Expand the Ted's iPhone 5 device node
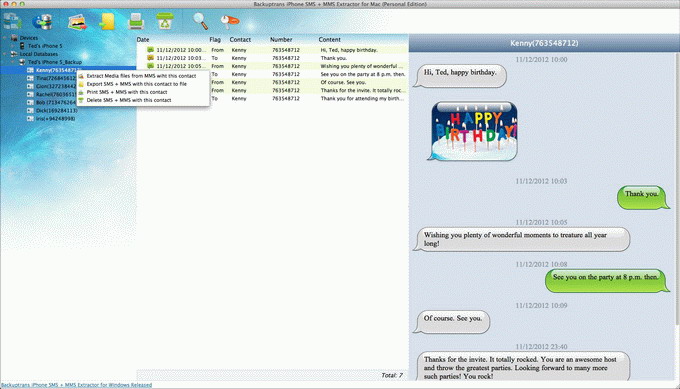680x389 pixels. tap(13, 46)
